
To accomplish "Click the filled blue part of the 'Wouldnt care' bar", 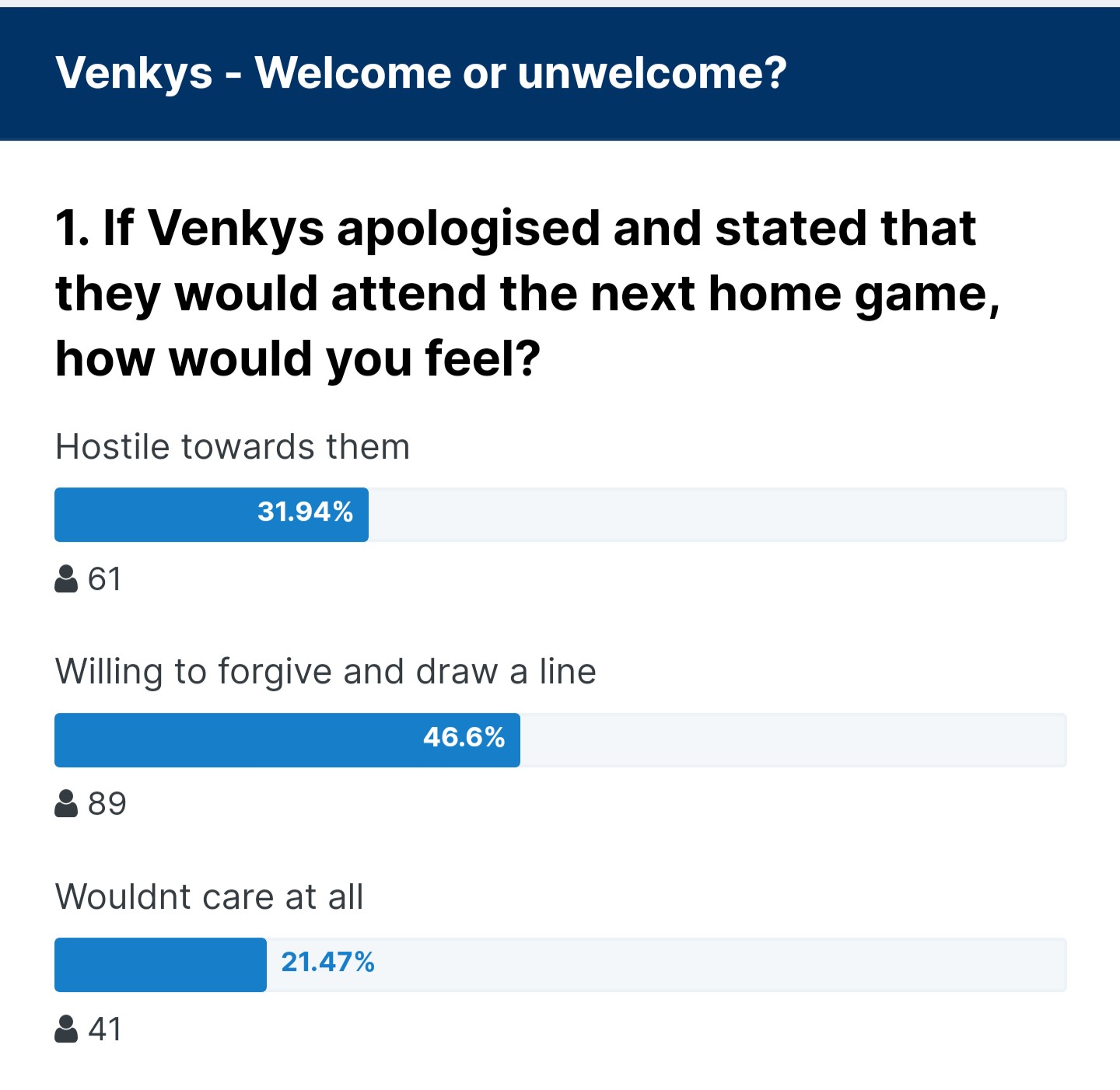I will tap(160, 965).
